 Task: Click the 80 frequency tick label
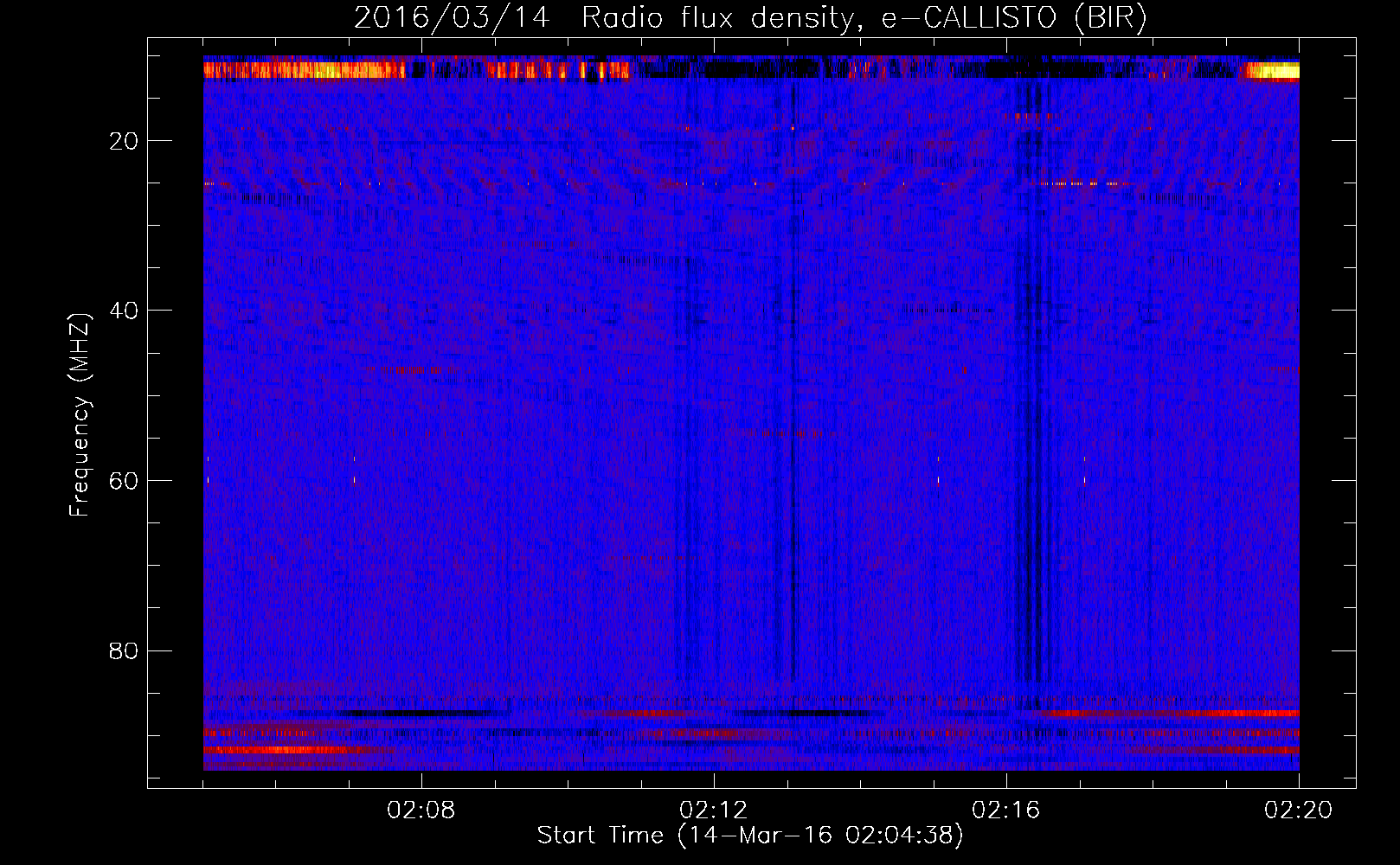125,650
